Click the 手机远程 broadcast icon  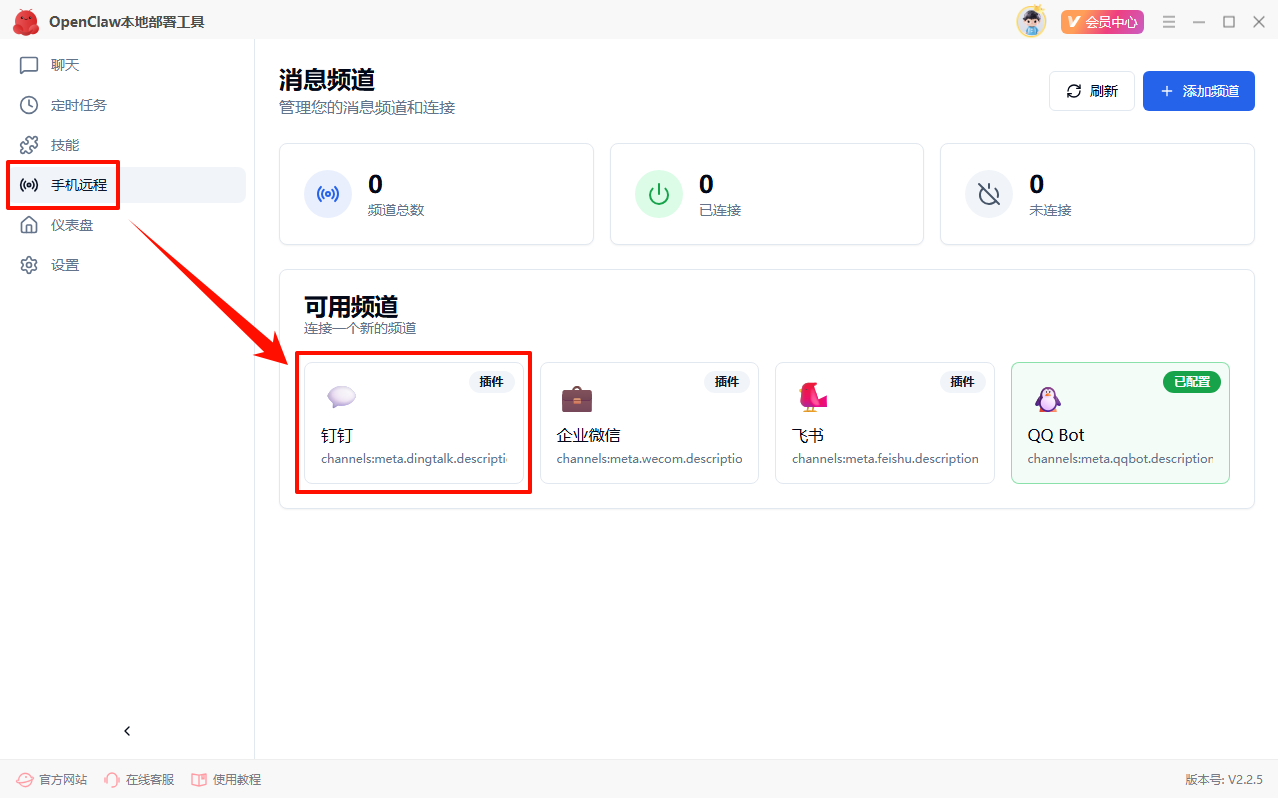pos(29,185)
